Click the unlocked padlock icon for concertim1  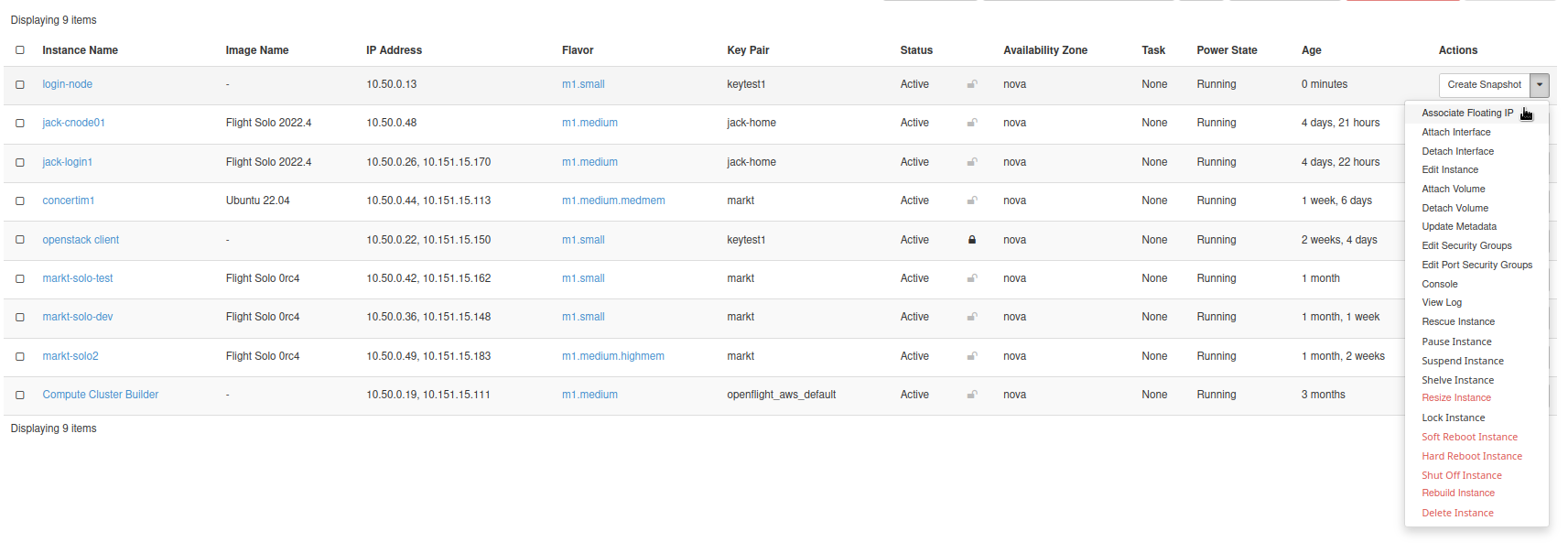click(972, 201)
